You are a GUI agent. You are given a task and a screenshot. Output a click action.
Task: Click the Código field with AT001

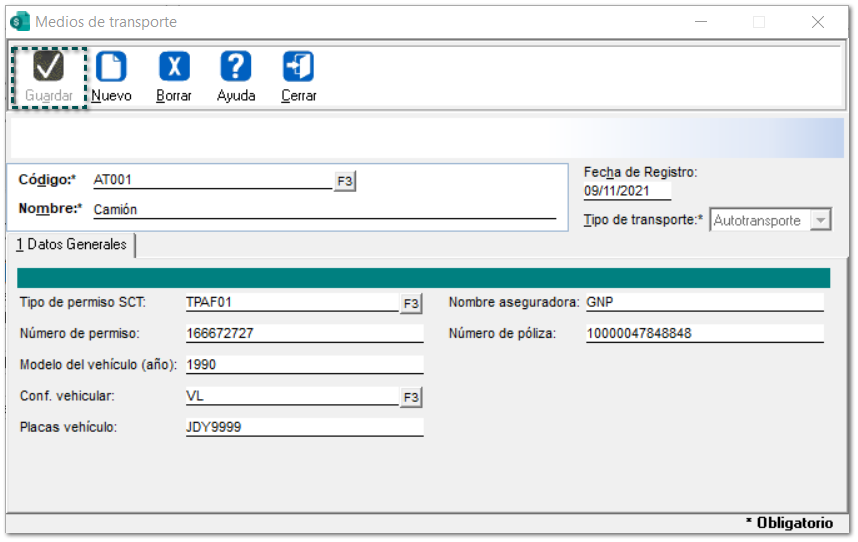click(212, 180)
